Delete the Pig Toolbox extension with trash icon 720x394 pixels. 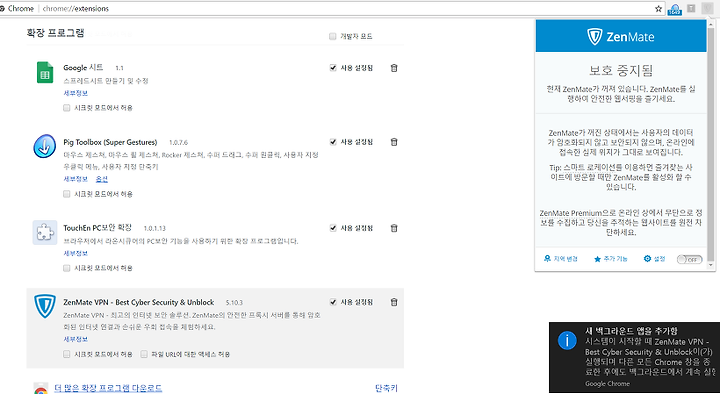tap(394, 142)
